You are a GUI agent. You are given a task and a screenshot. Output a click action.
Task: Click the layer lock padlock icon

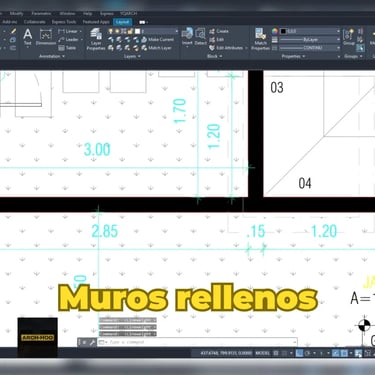(x=130, y=31)
